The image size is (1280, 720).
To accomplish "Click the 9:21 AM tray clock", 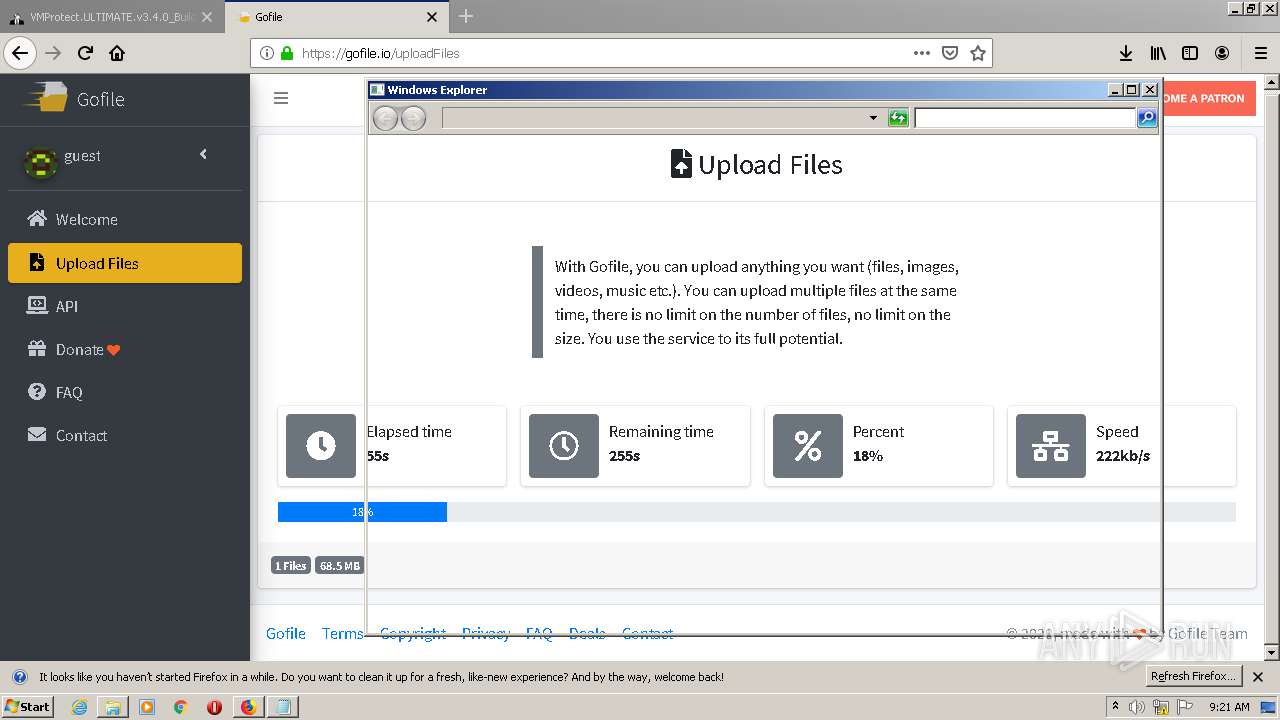I will 1229,707.
